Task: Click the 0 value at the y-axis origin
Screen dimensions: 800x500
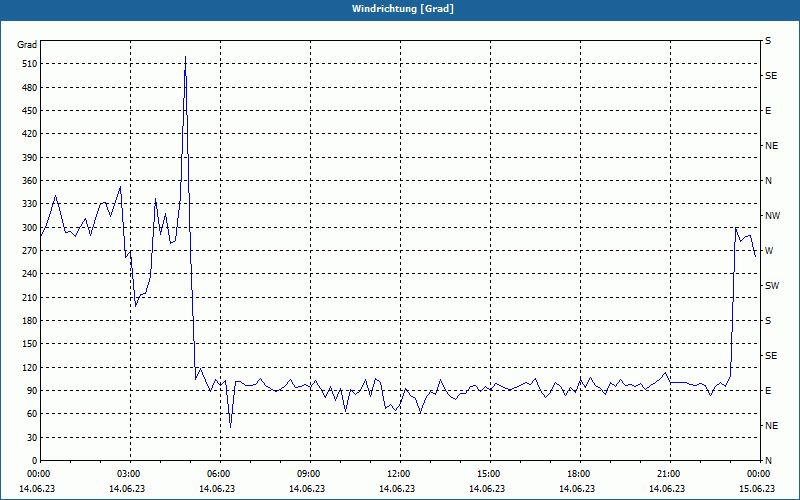Action: pyautogui.click(x=35, y=461)
